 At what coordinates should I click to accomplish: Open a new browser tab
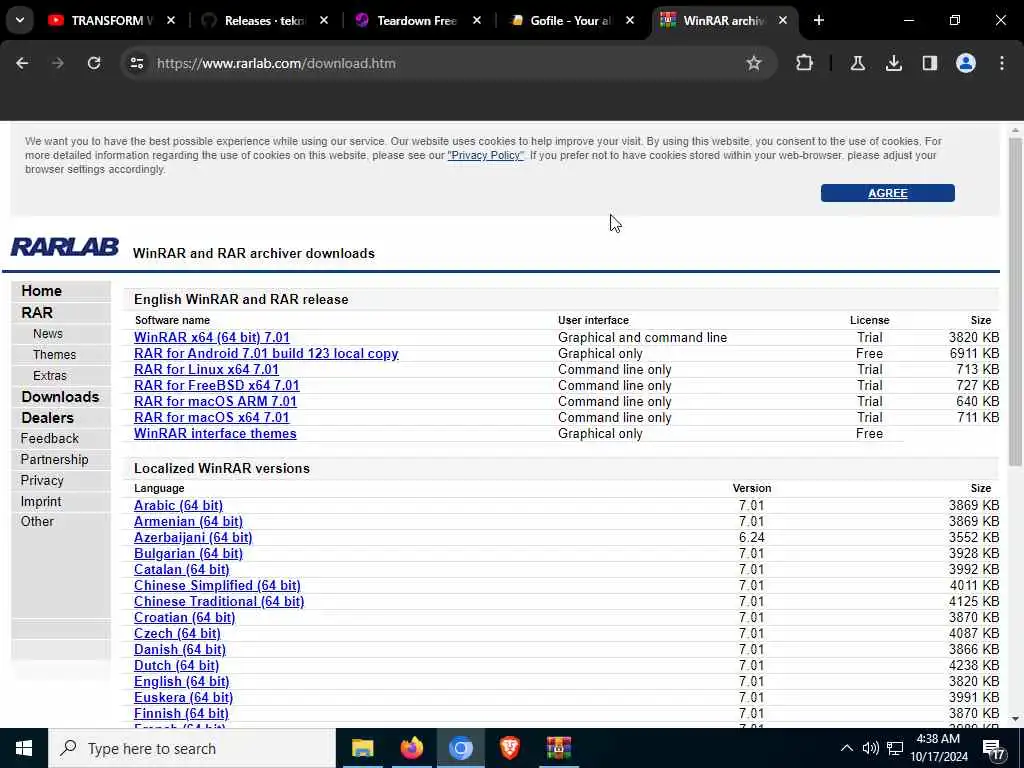pos(818,20)
